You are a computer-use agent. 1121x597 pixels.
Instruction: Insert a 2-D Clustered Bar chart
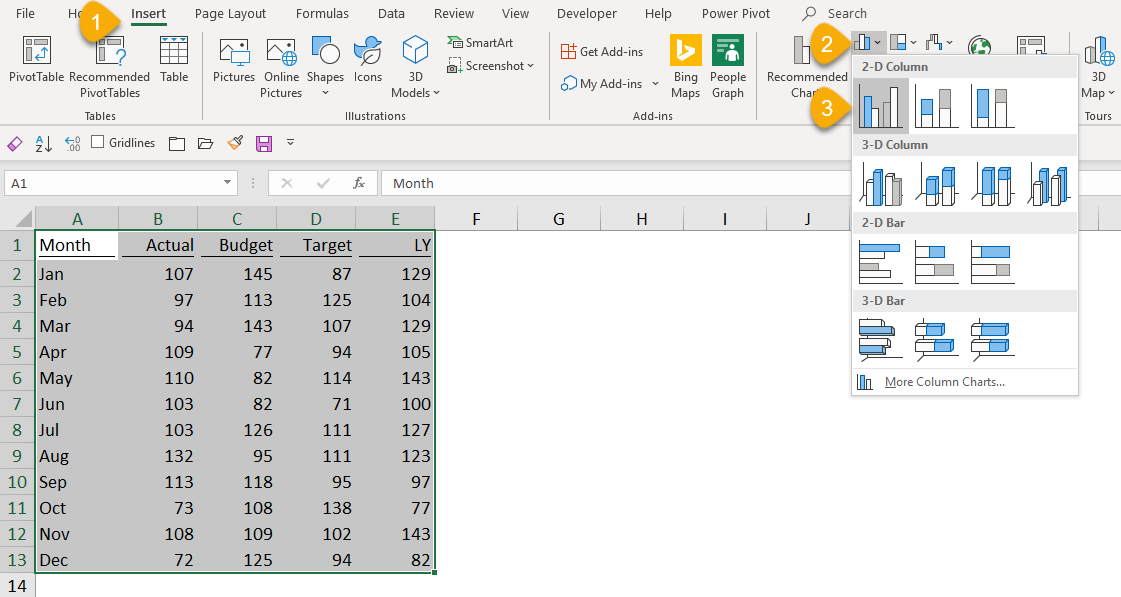tap(881, 263)
